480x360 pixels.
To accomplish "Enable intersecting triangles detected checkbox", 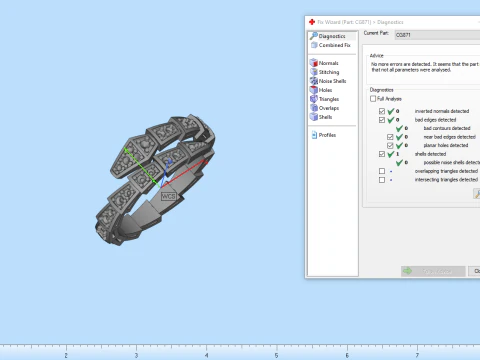I will tap(382, 180).
